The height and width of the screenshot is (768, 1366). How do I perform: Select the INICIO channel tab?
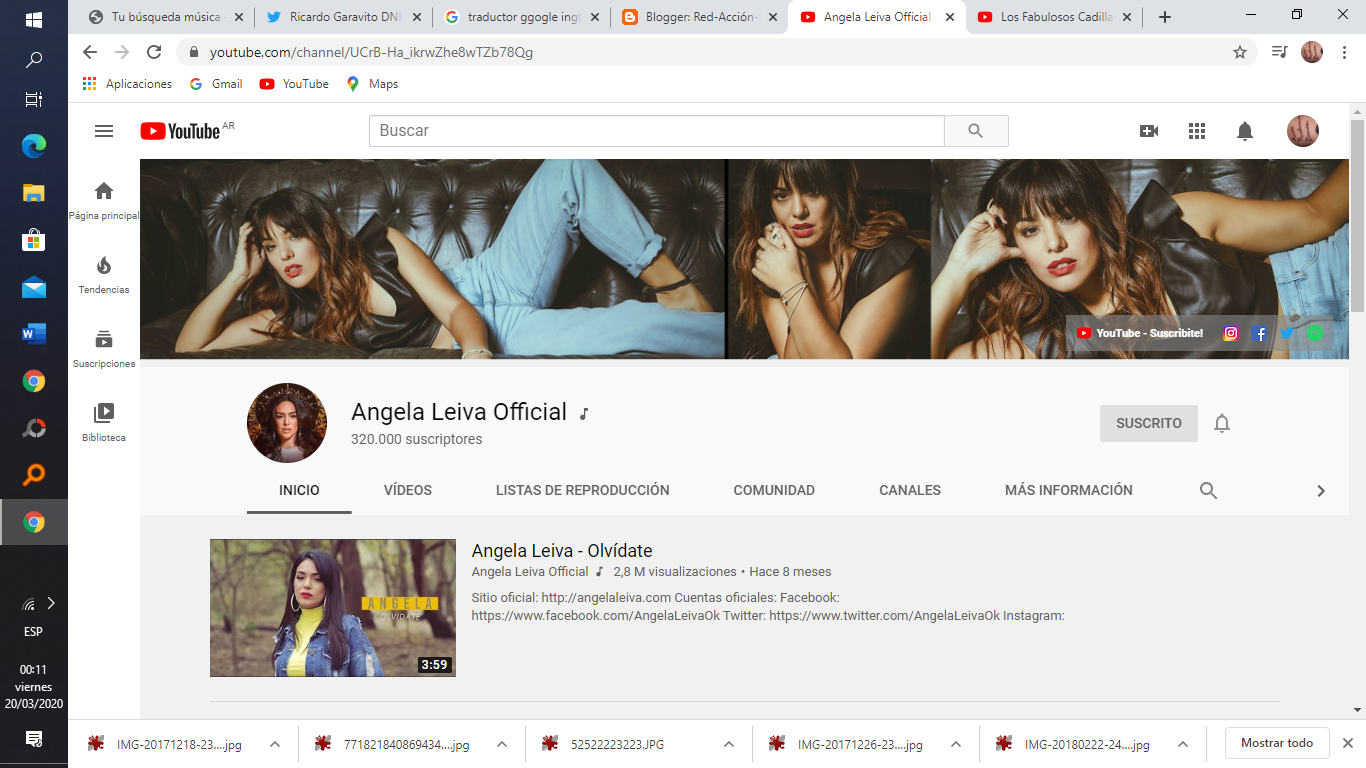(299, 490)
